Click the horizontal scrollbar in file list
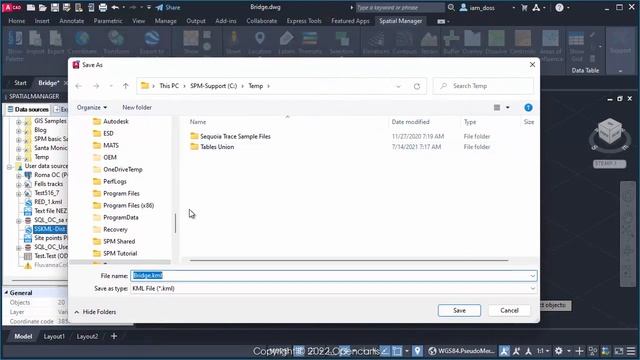The height and width of the screenshot is (360, 640). [349, 260]
